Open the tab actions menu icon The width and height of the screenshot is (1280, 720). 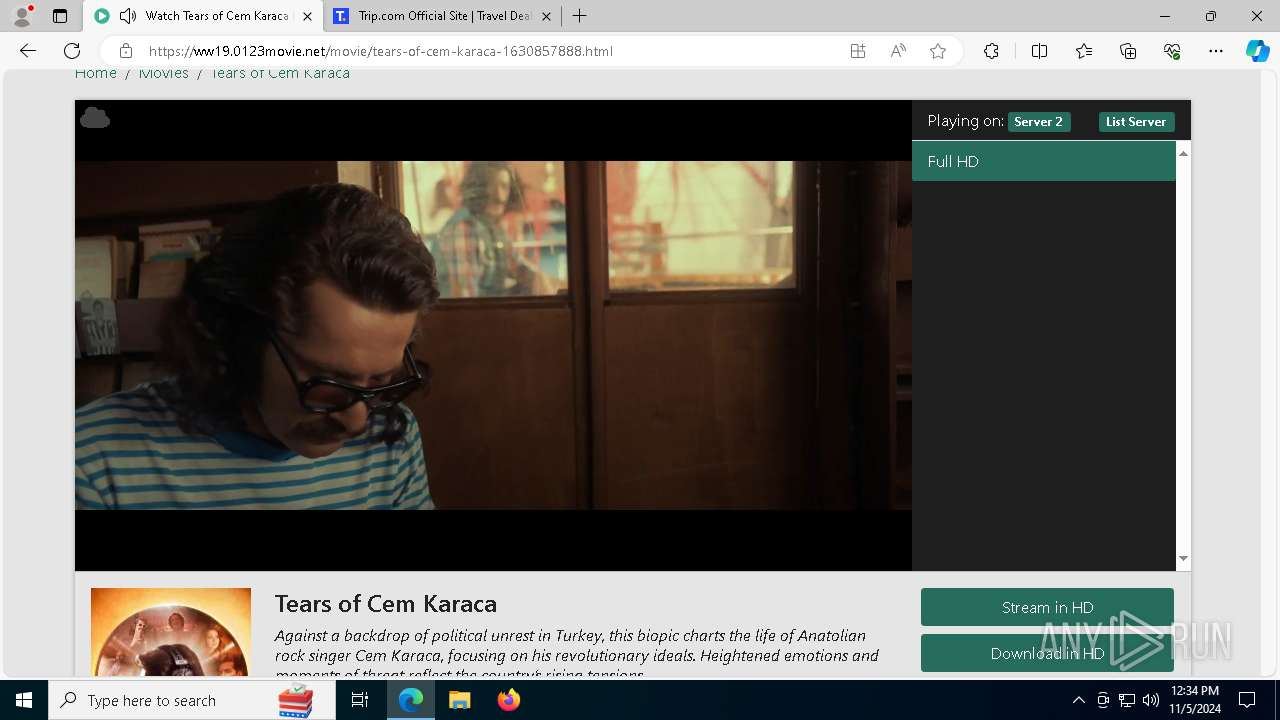click(60, 16)
